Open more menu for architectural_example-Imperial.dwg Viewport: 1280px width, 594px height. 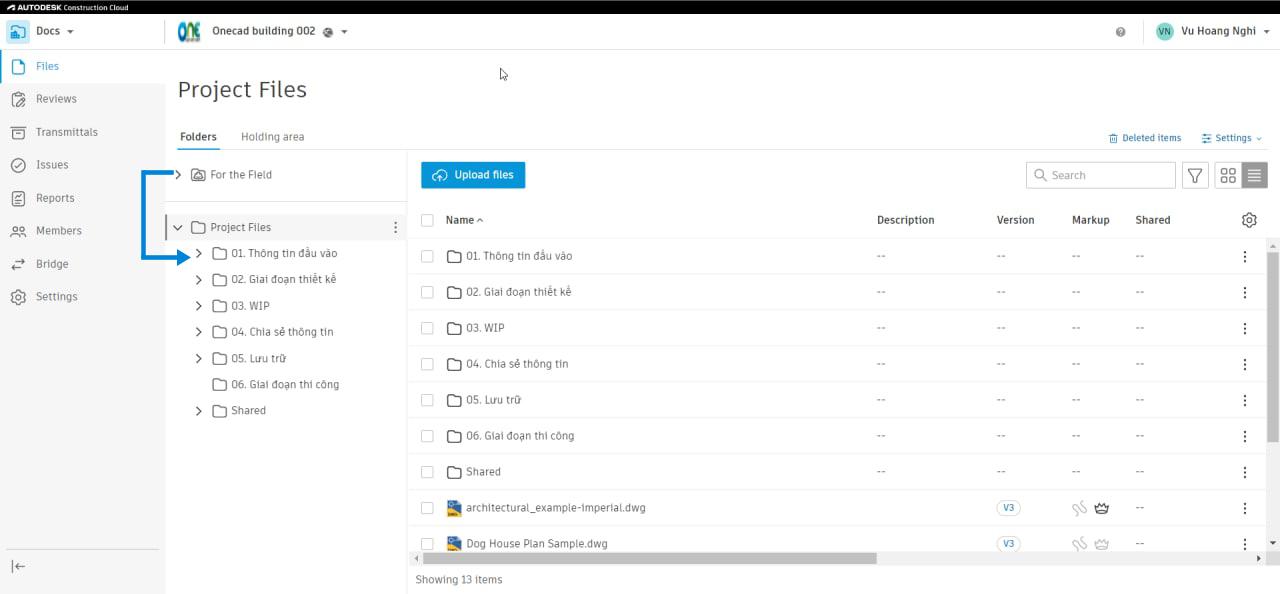[1245, 508]
